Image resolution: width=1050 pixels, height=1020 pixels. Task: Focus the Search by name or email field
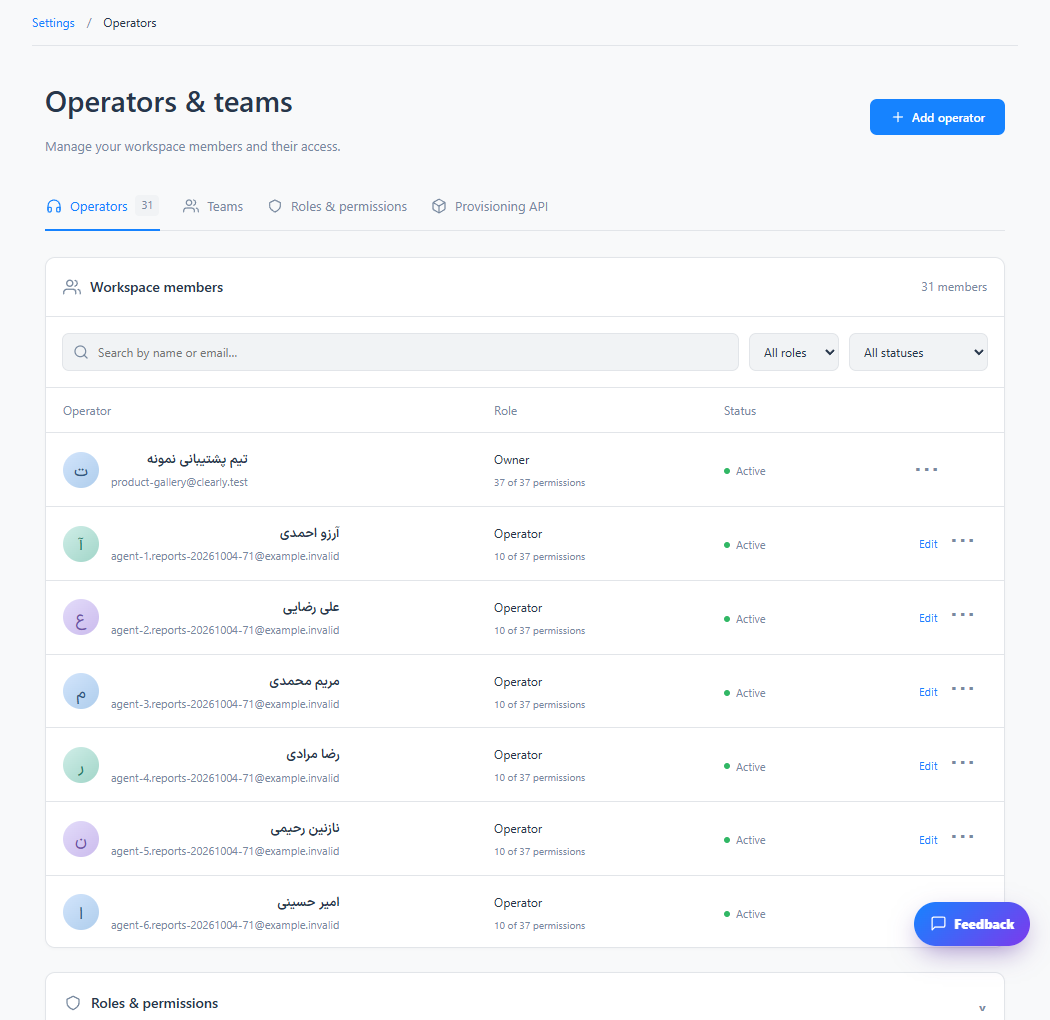tap(400, 352)
